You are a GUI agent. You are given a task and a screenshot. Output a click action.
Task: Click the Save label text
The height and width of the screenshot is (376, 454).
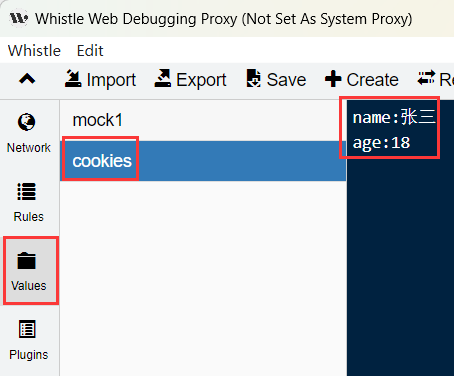tap(286, 80)
